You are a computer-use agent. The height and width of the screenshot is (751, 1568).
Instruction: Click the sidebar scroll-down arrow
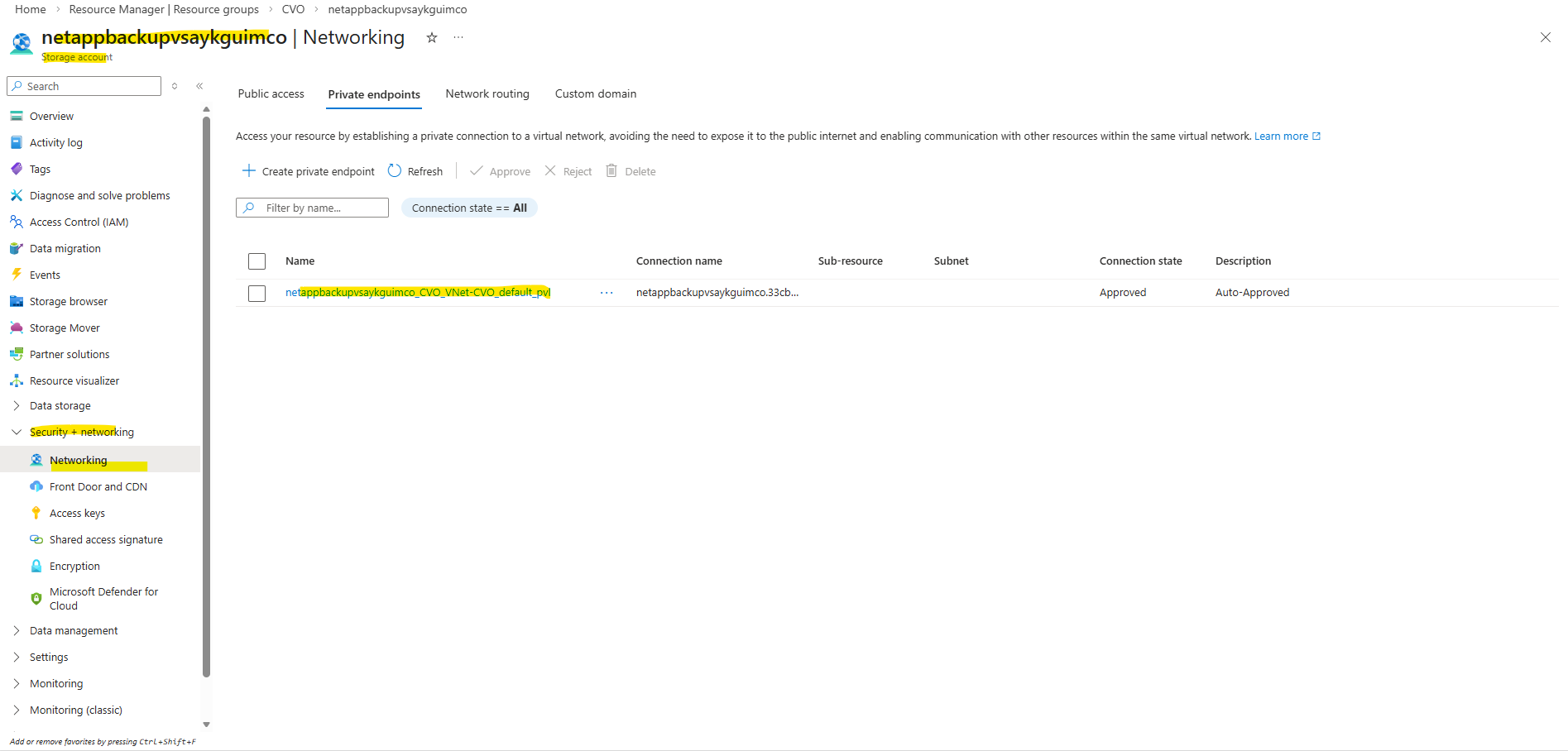(206, 725)
